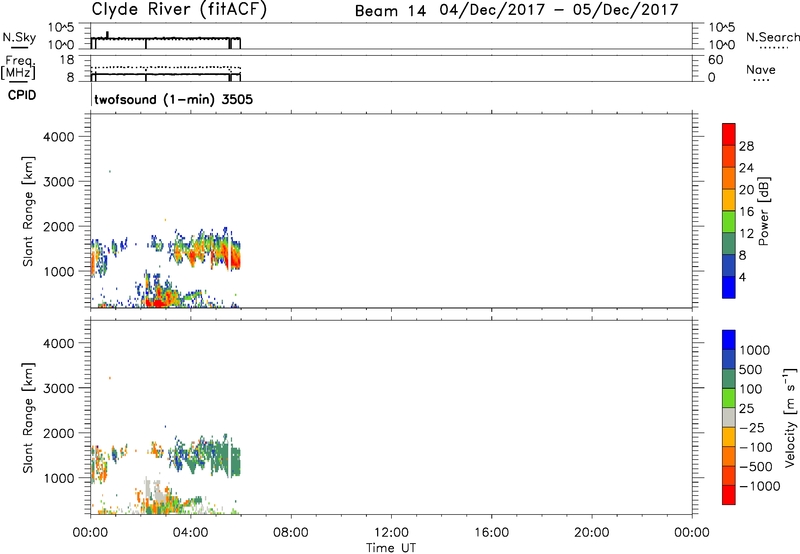Click the '4000' tick on power panel axis
The height and width of the screenshot is (554, 800).
coord(59,137)
